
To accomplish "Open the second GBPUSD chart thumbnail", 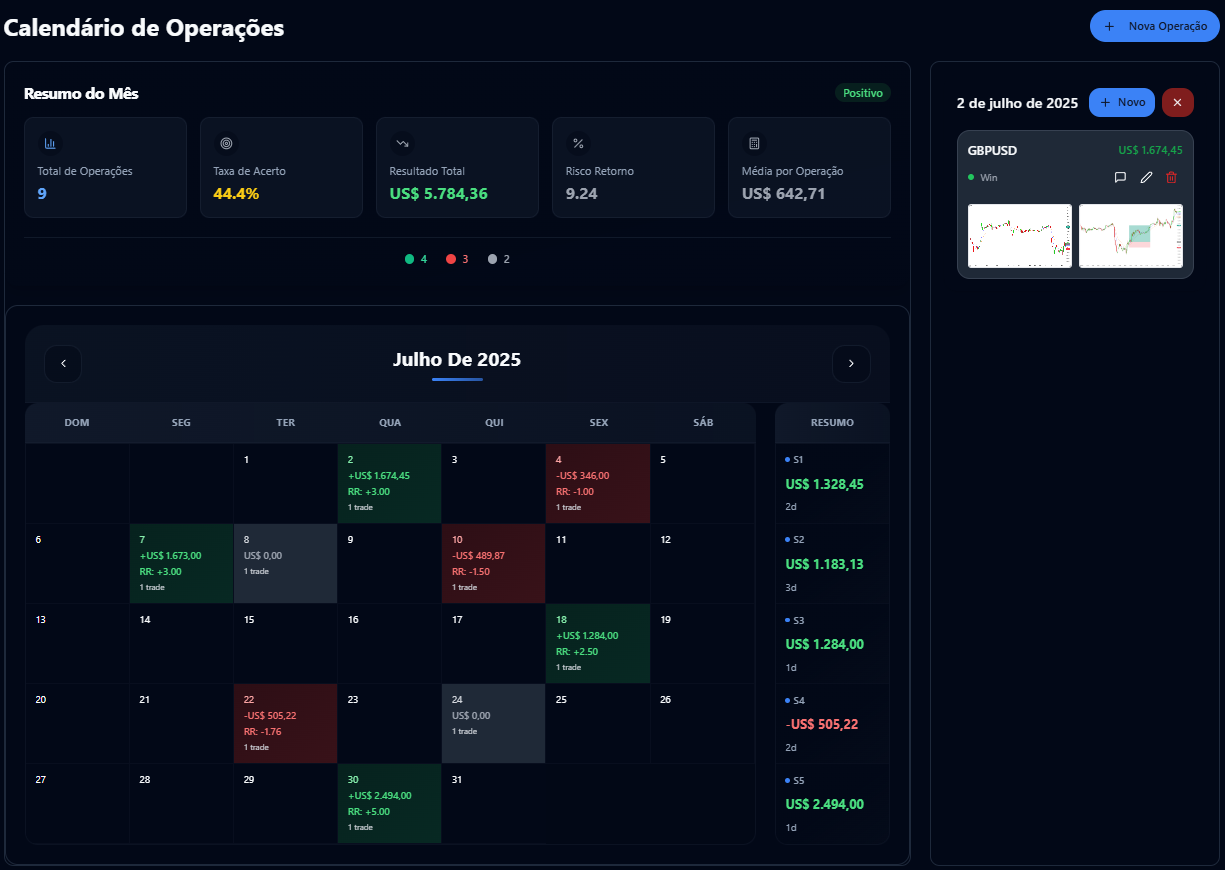I will pos(1130,236).
